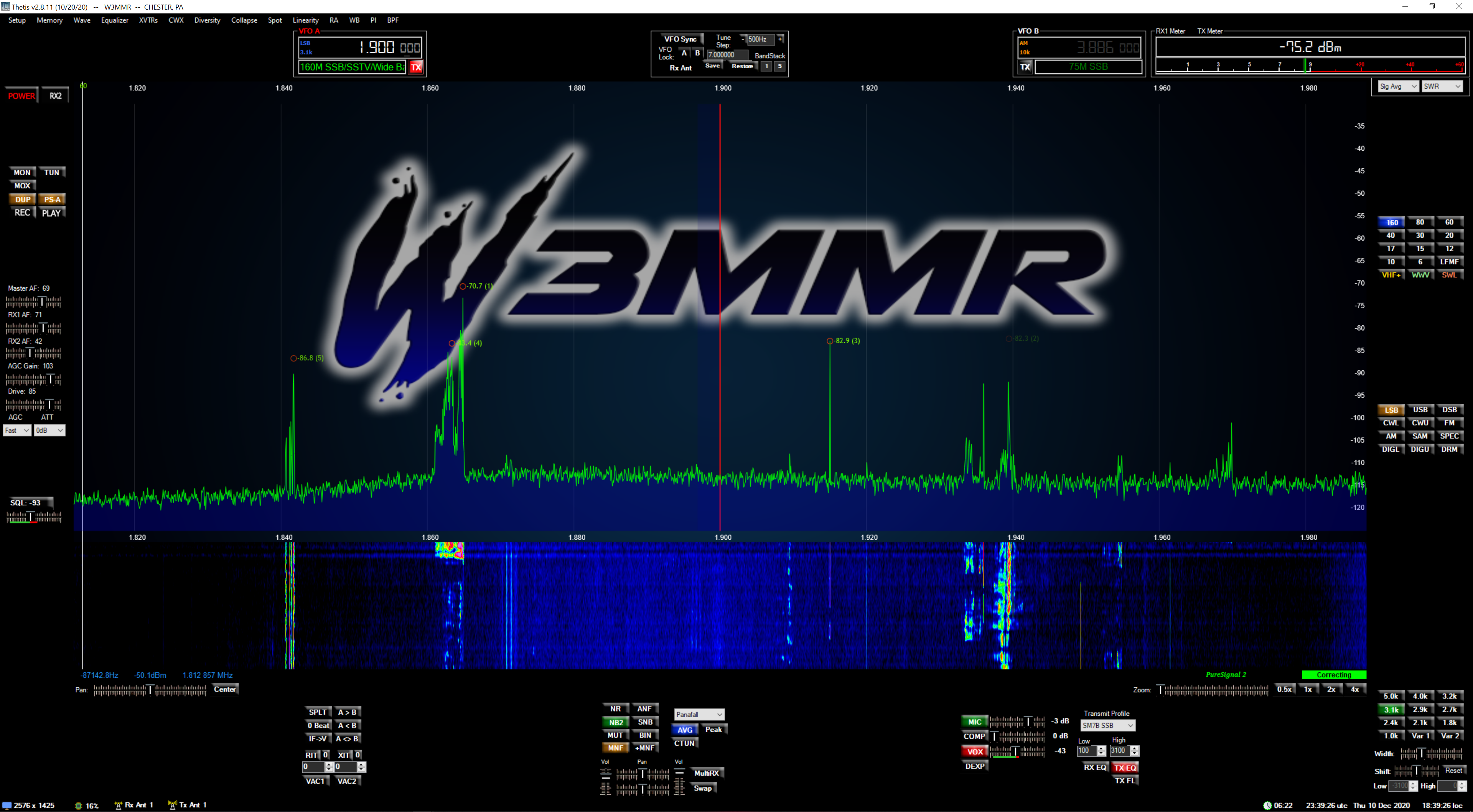Open the Panafall display mode dropdown
The width and height of the screenshot is (1473, 812).
coord(699,714)
